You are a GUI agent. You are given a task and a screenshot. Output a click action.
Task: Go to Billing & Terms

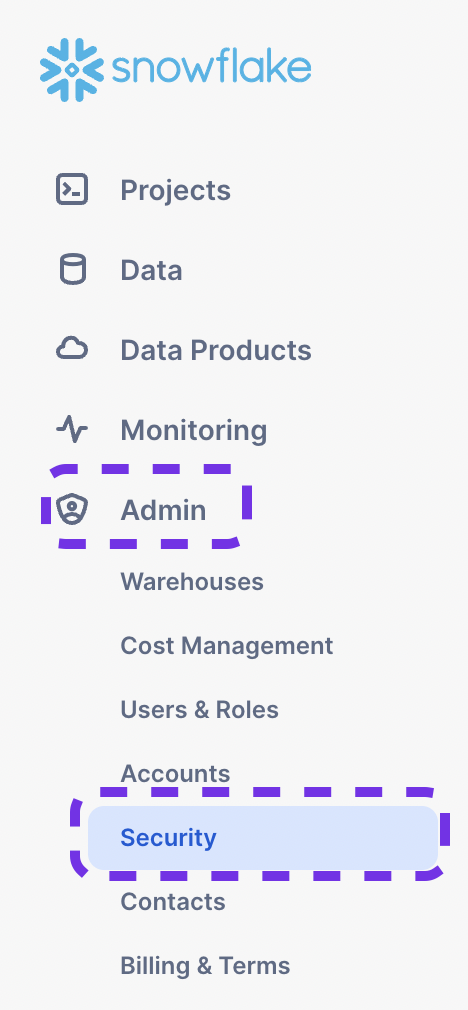pos(205,966)
